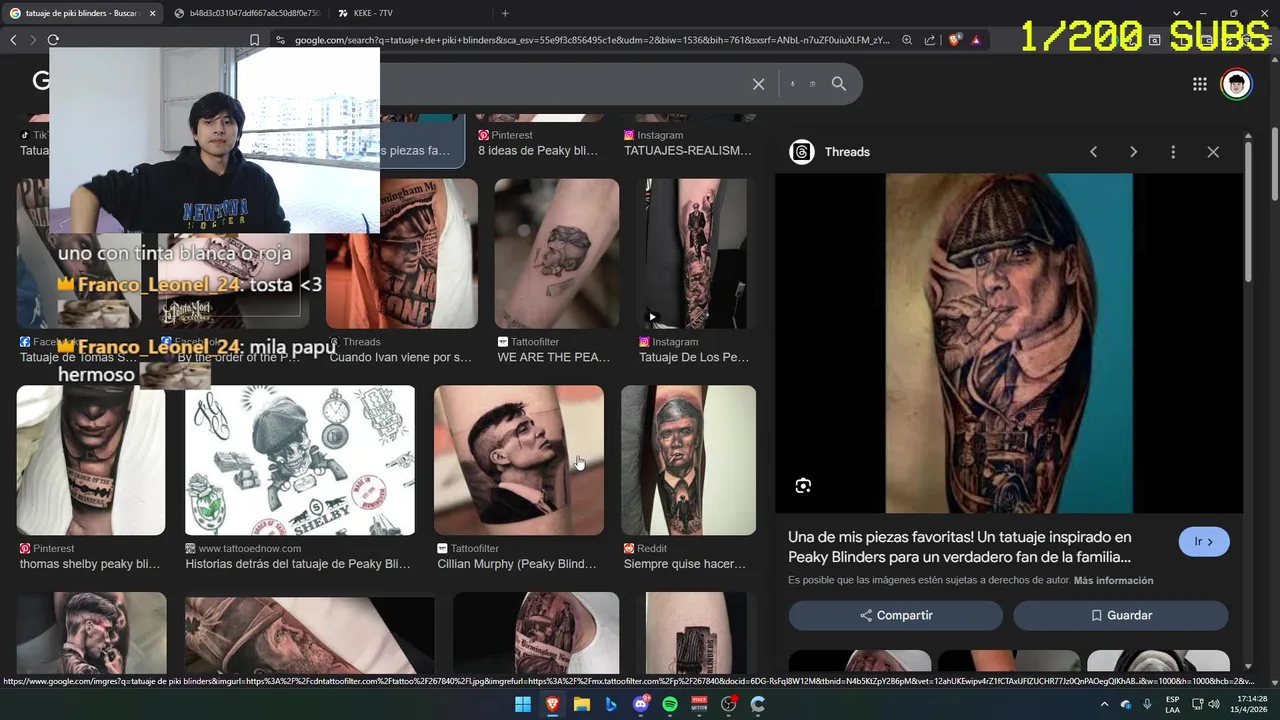1280x720 pixels.
Task: Search this image with Google Lens icon
Action: click(x=803, y=486)
